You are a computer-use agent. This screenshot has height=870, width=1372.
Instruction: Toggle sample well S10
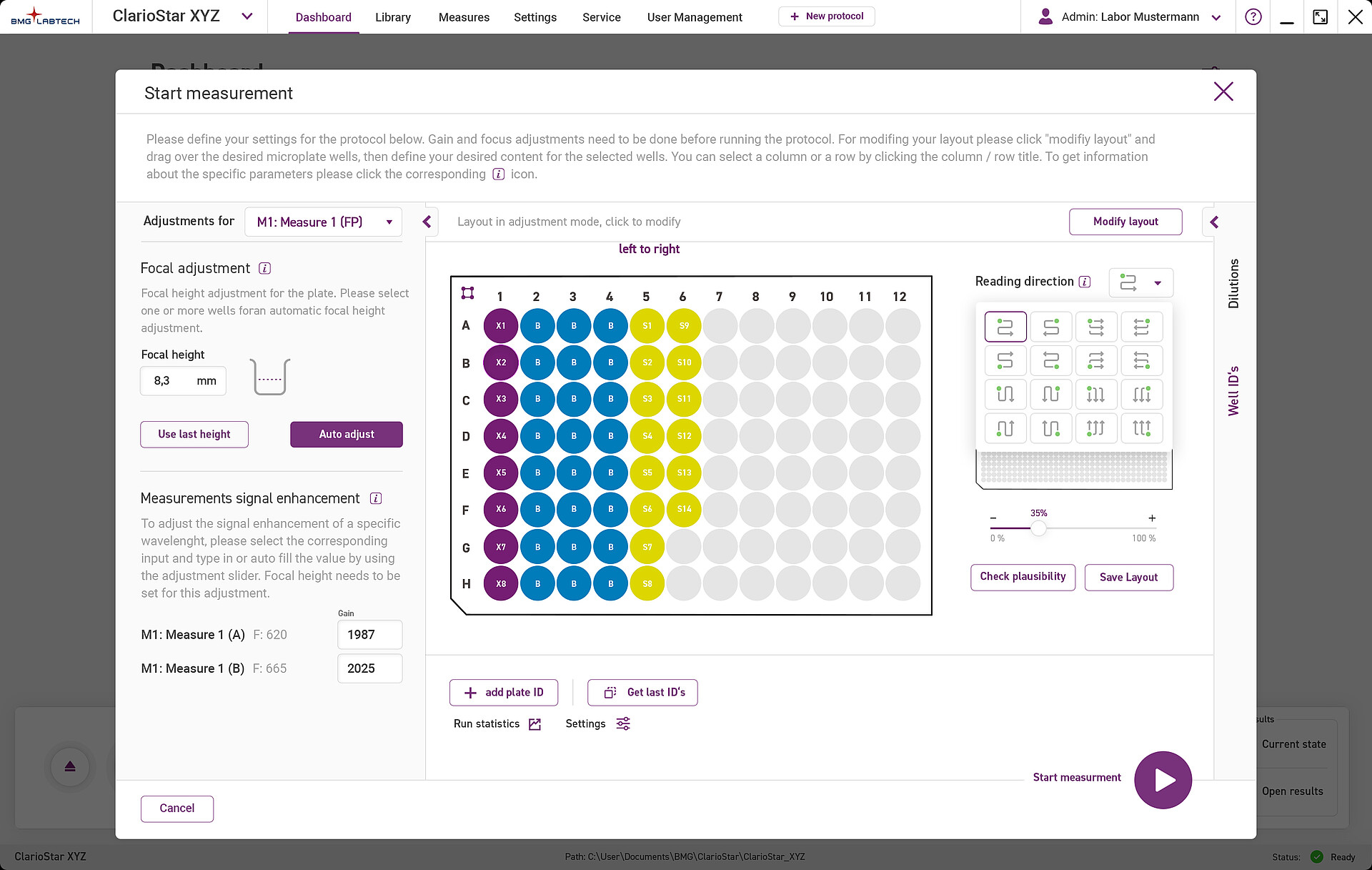tap(684, 362)
